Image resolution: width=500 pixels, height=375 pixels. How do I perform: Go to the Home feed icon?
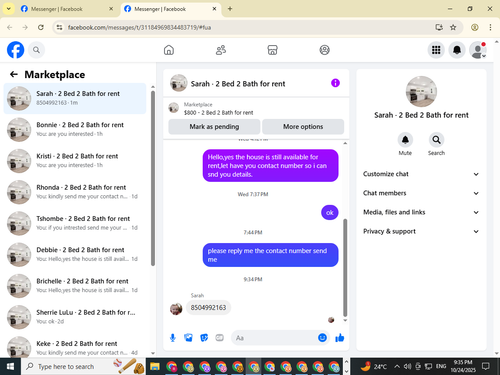click(x=169, y=50)
